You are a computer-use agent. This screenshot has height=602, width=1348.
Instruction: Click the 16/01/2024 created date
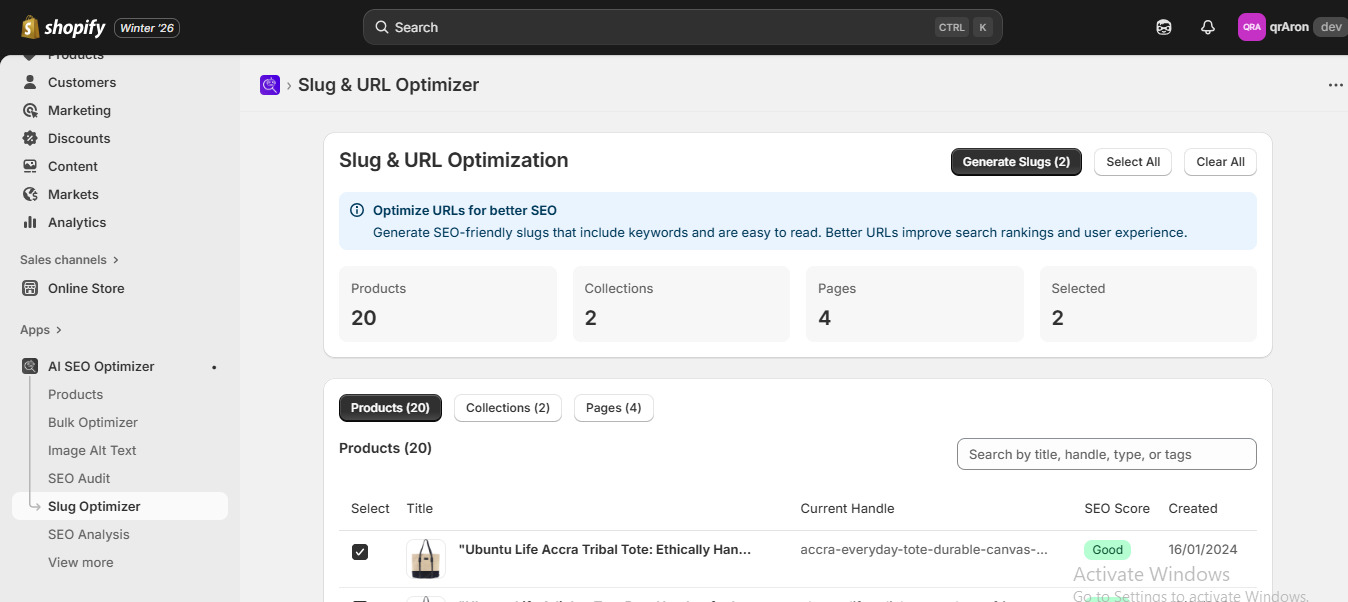click(x=1201, y=549)
